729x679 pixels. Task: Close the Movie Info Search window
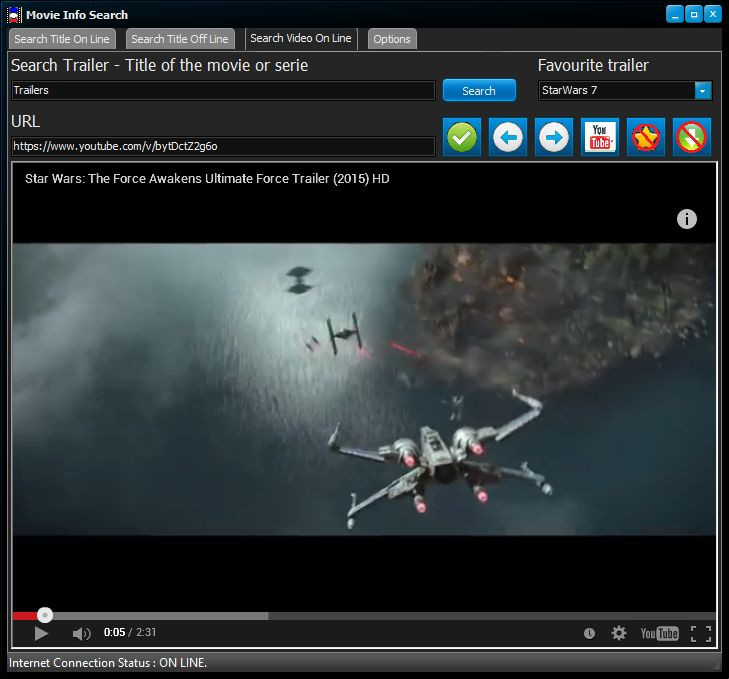[713, 14]
